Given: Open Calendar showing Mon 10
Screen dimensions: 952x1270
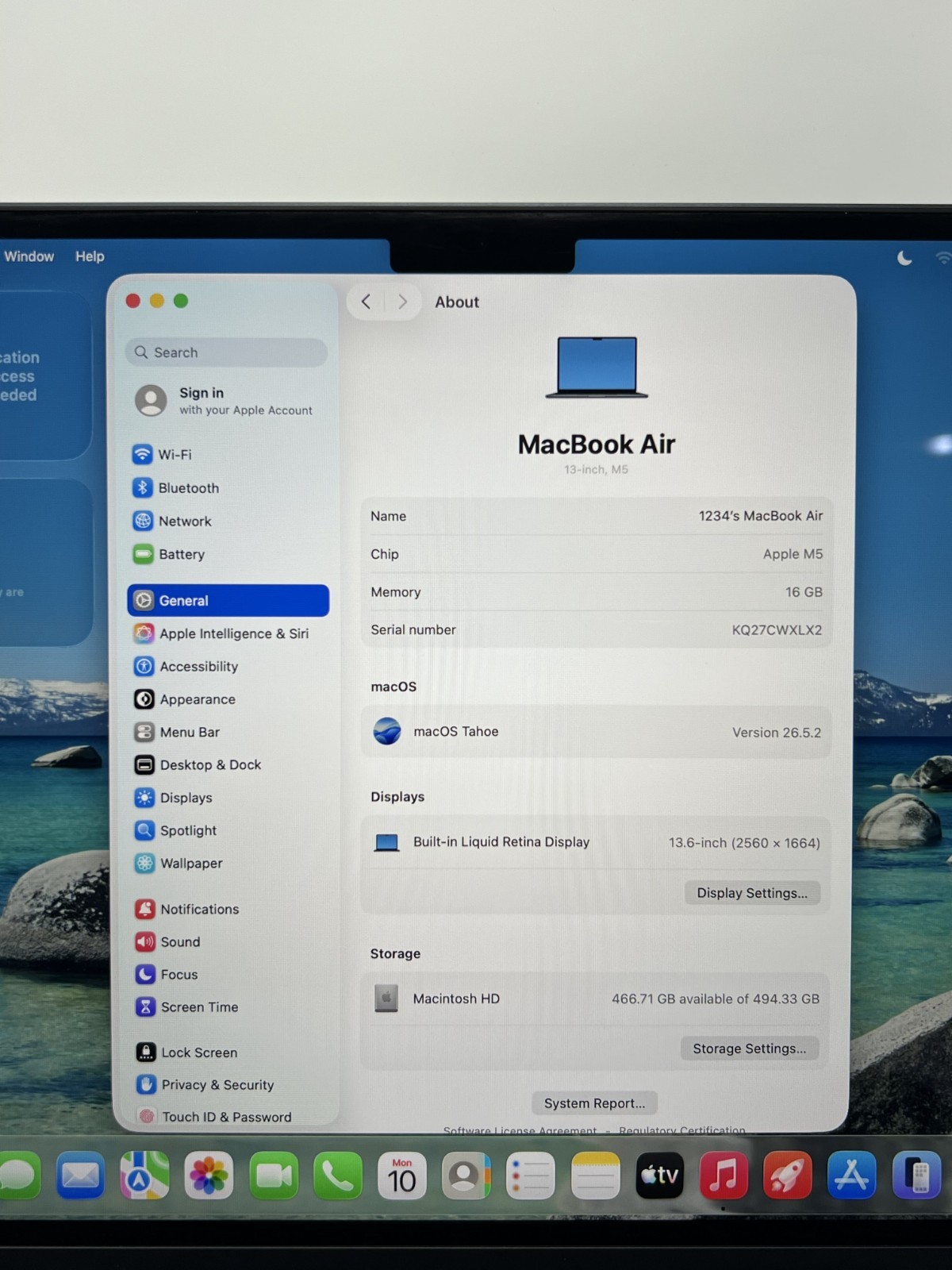Looking at the screenshot, I should [x=402, y=1176].
